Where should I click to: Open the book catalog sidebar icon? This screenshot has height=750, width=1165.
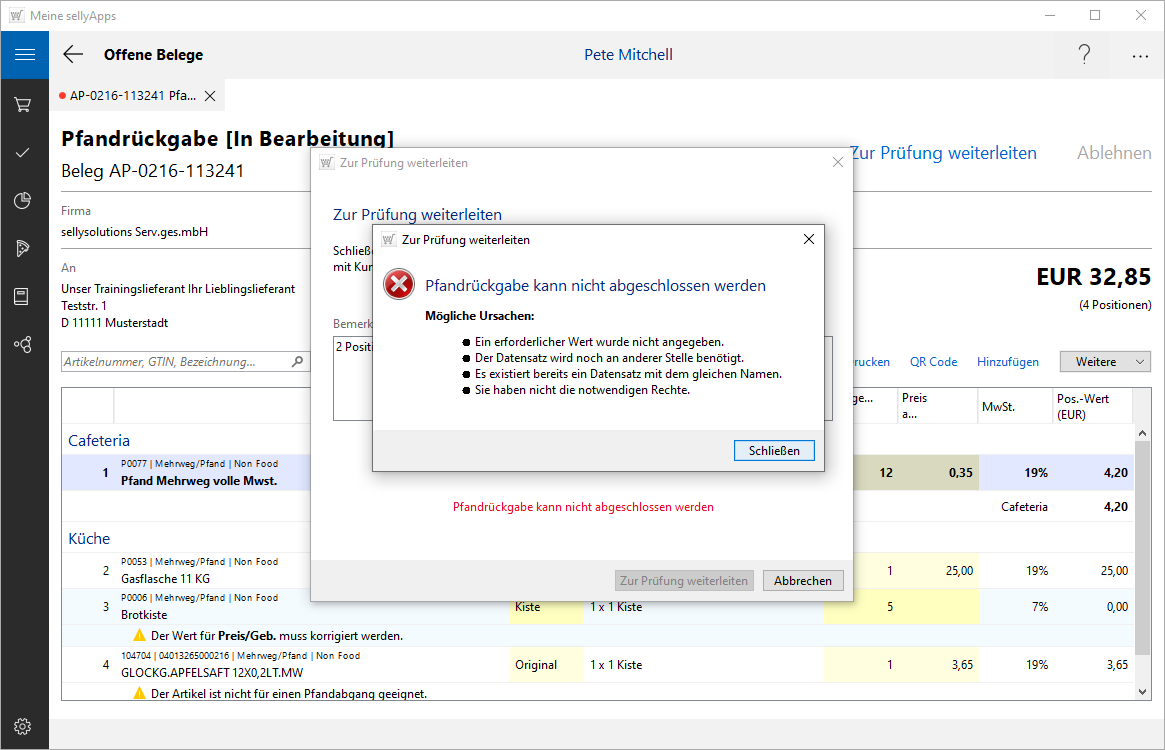tap(24, 296)
